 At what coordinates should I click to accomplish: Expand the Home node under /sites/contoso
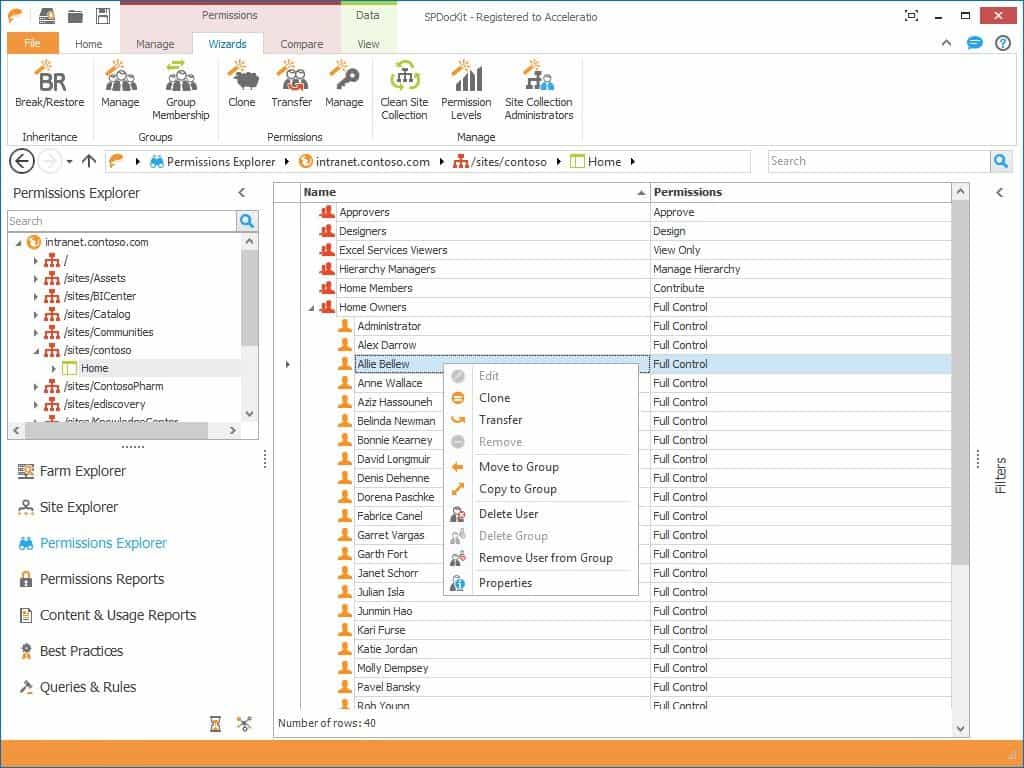54,368
